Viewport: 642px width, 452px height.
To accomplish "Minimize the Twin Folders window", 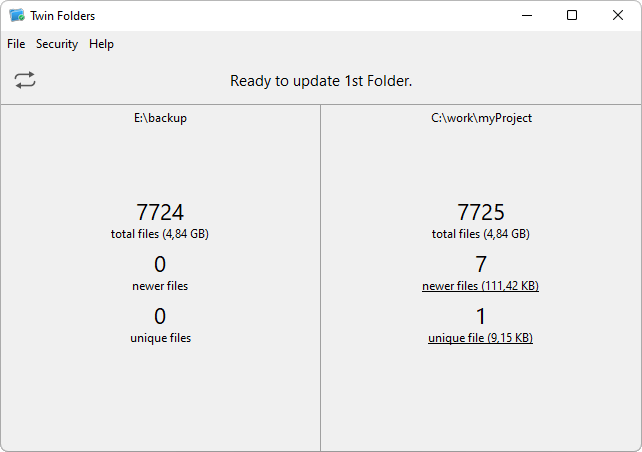I will (x=527, y=16).
